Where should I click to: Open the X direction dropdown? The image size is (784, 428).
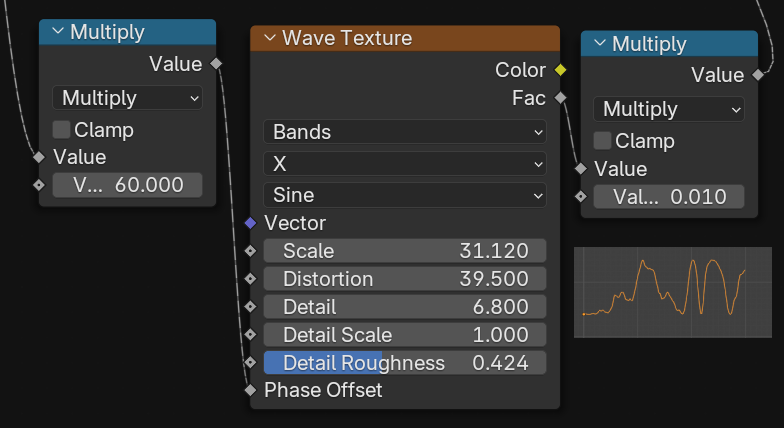click(404, 163)
